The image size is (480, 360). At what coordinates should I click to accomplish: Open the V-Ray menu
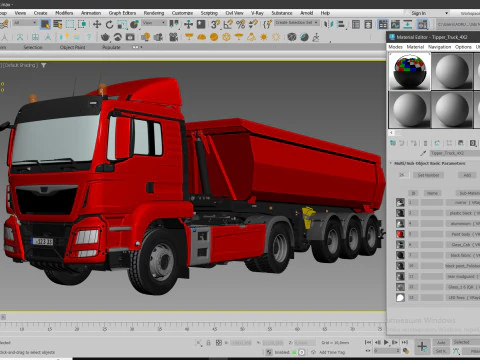(257, 13)
